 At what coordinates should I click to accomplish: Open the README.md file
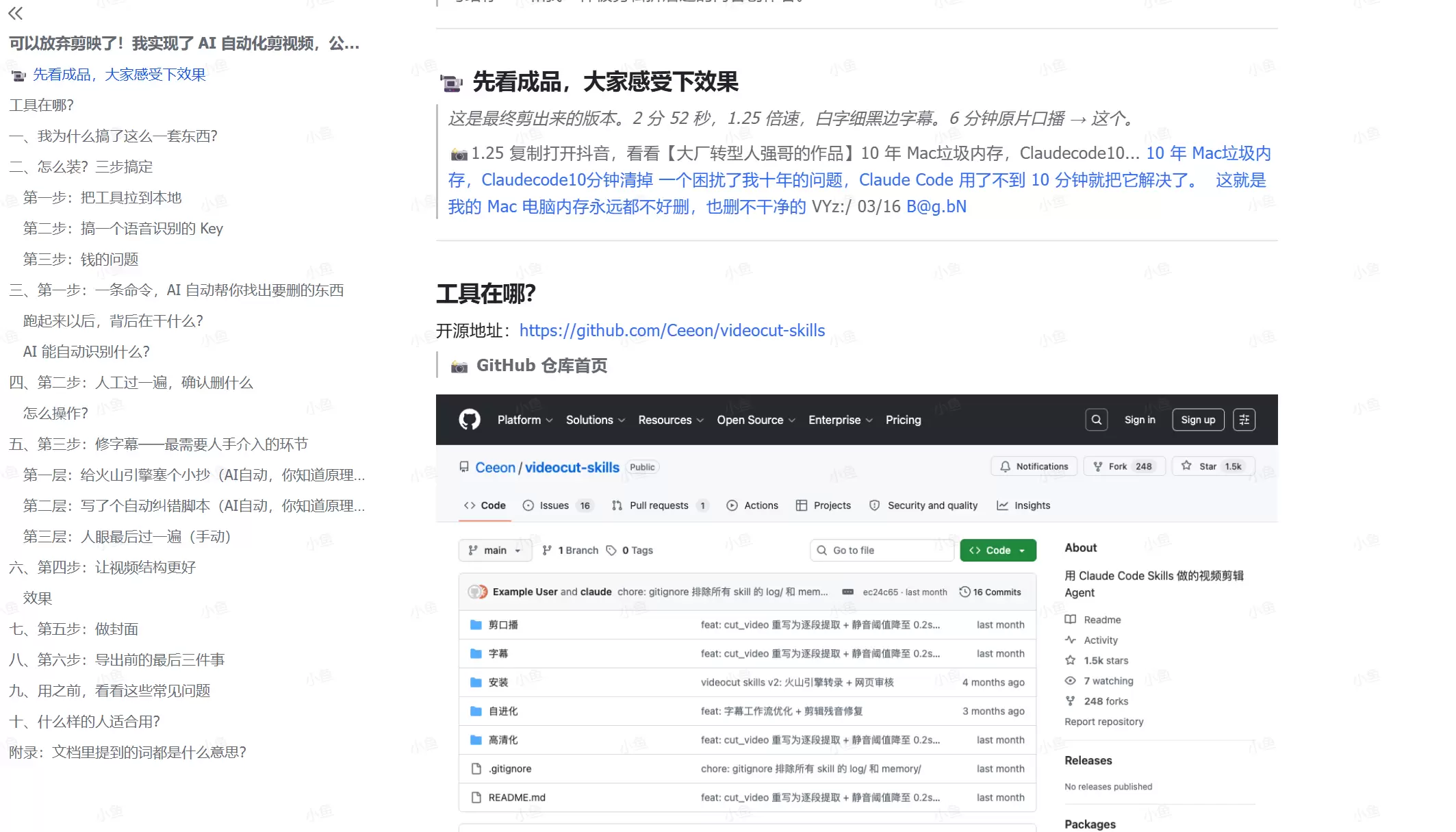tap(517, 797)
